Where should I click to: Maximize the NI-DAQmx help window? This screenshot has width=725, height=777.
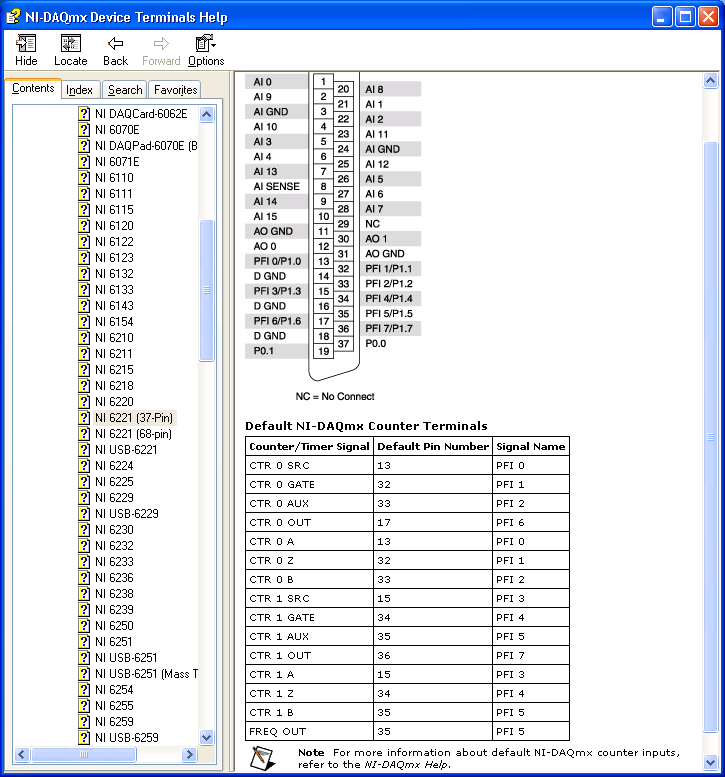coord(685,17)
